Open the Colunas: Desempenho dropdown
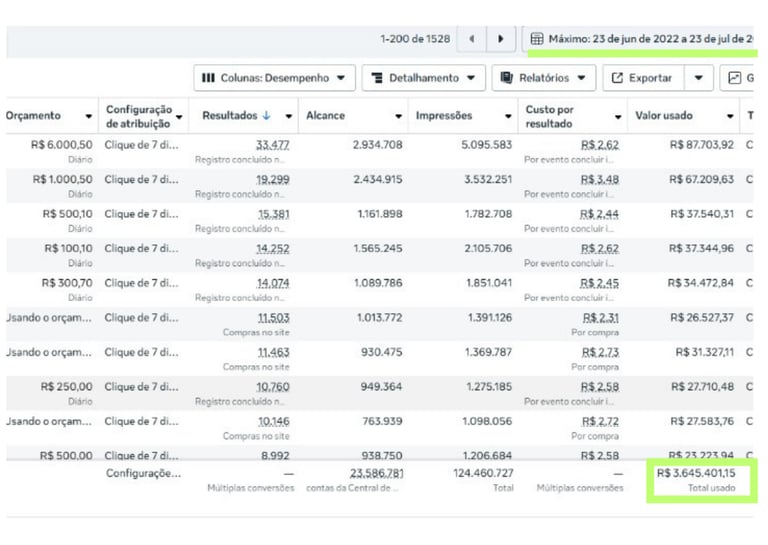The height and width of the screenshot is (545, 768). point(341,77)
